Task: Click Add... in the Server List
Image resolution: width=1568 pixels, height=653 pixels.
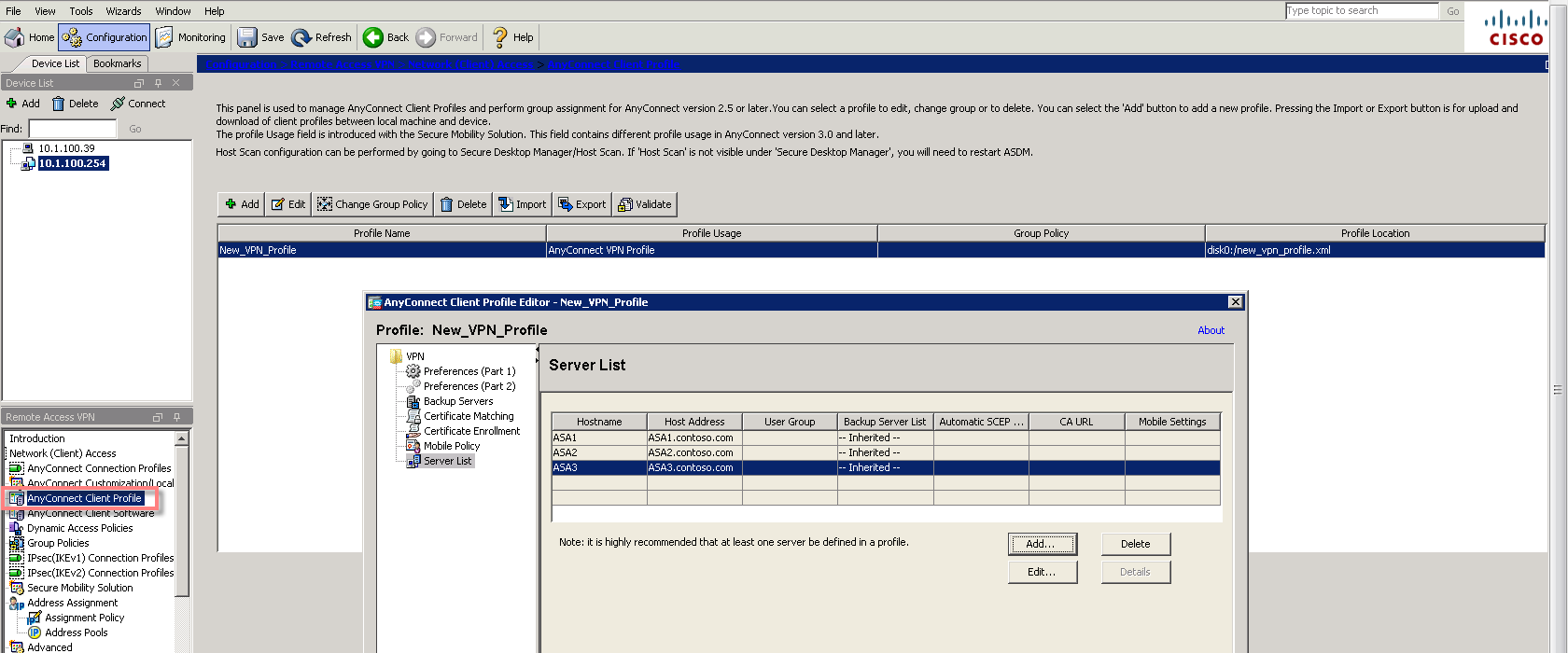Action: (x=1043, y=544)
